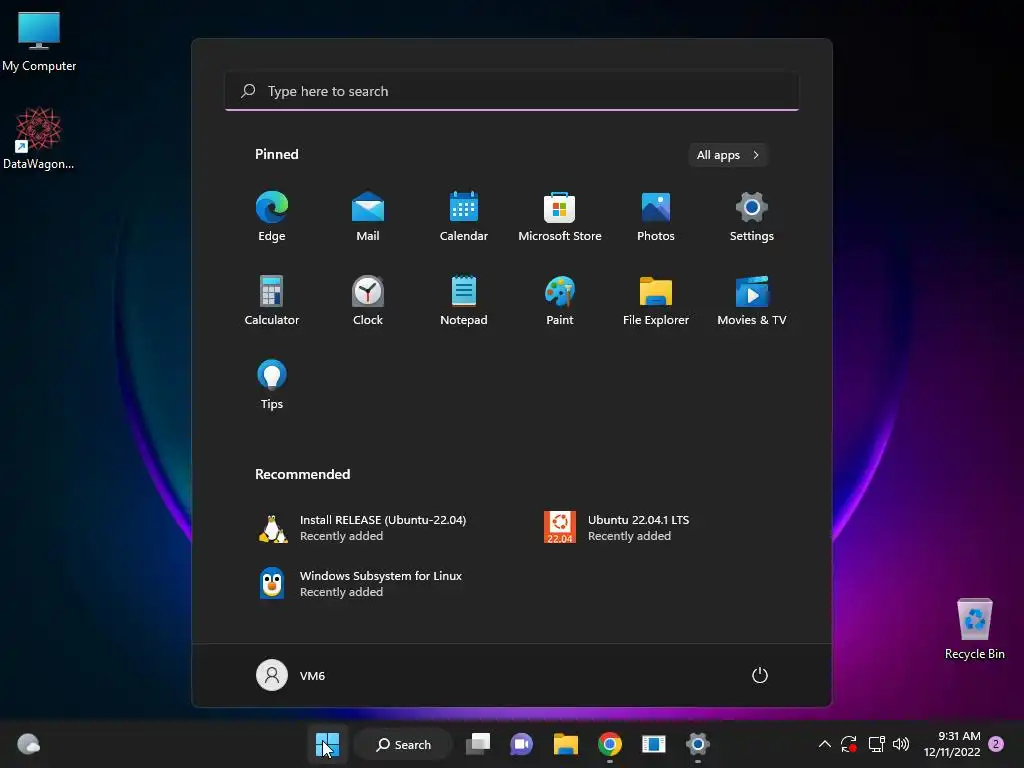Open the VM6 user account menu
Image resolution: width=1024 pixels, height=768 pixels.
(291, 675)
